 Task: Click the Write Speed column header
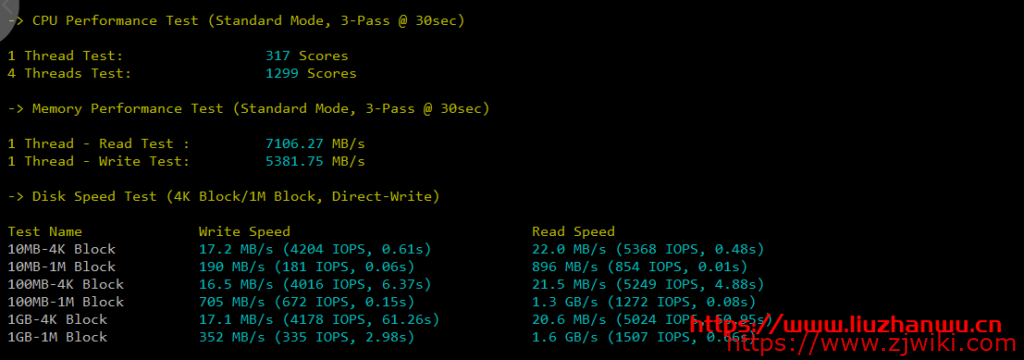tap(244, 232)
